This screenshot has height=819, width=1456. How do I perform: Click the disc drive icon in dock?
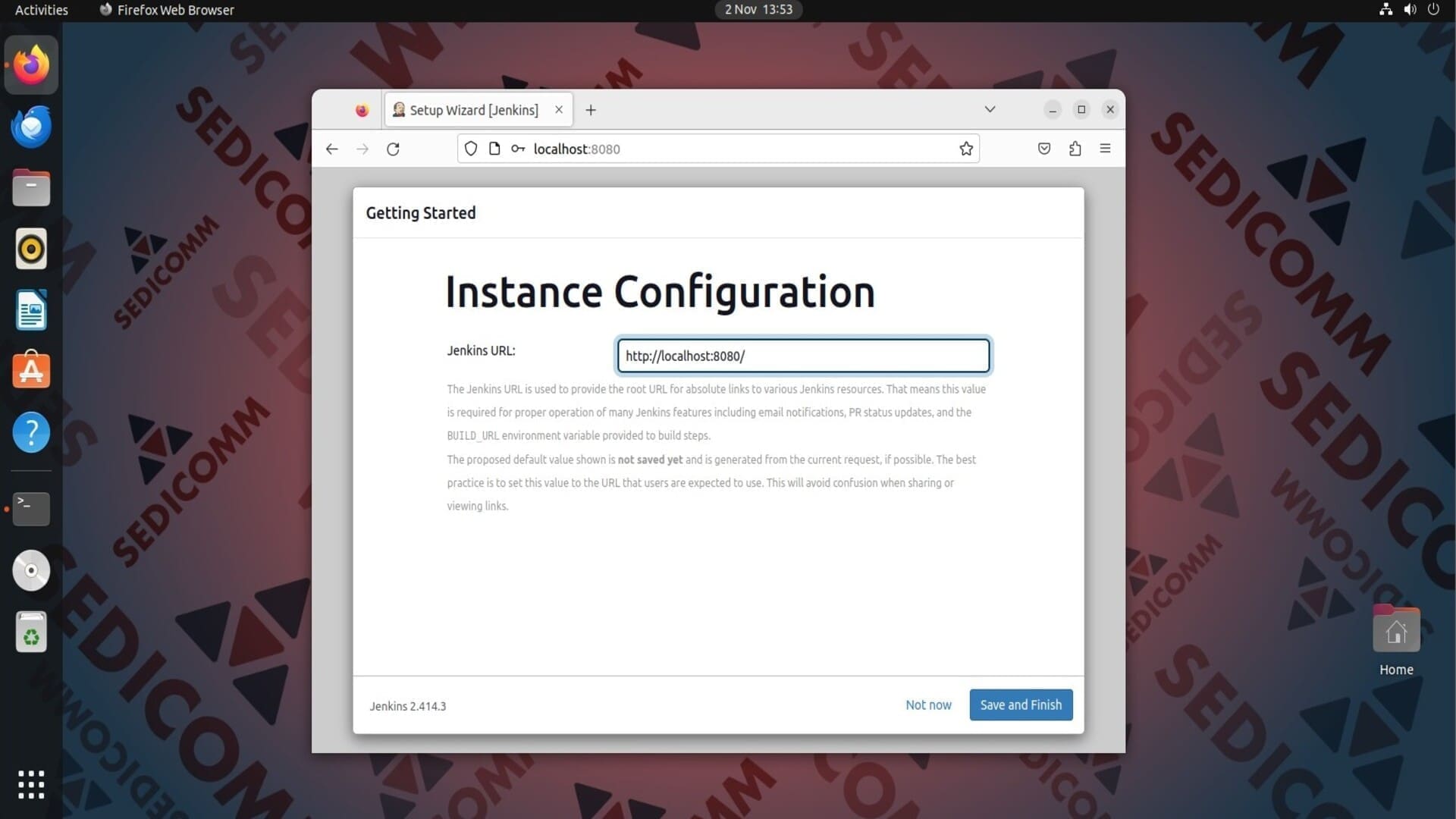[x=31, y=570]
